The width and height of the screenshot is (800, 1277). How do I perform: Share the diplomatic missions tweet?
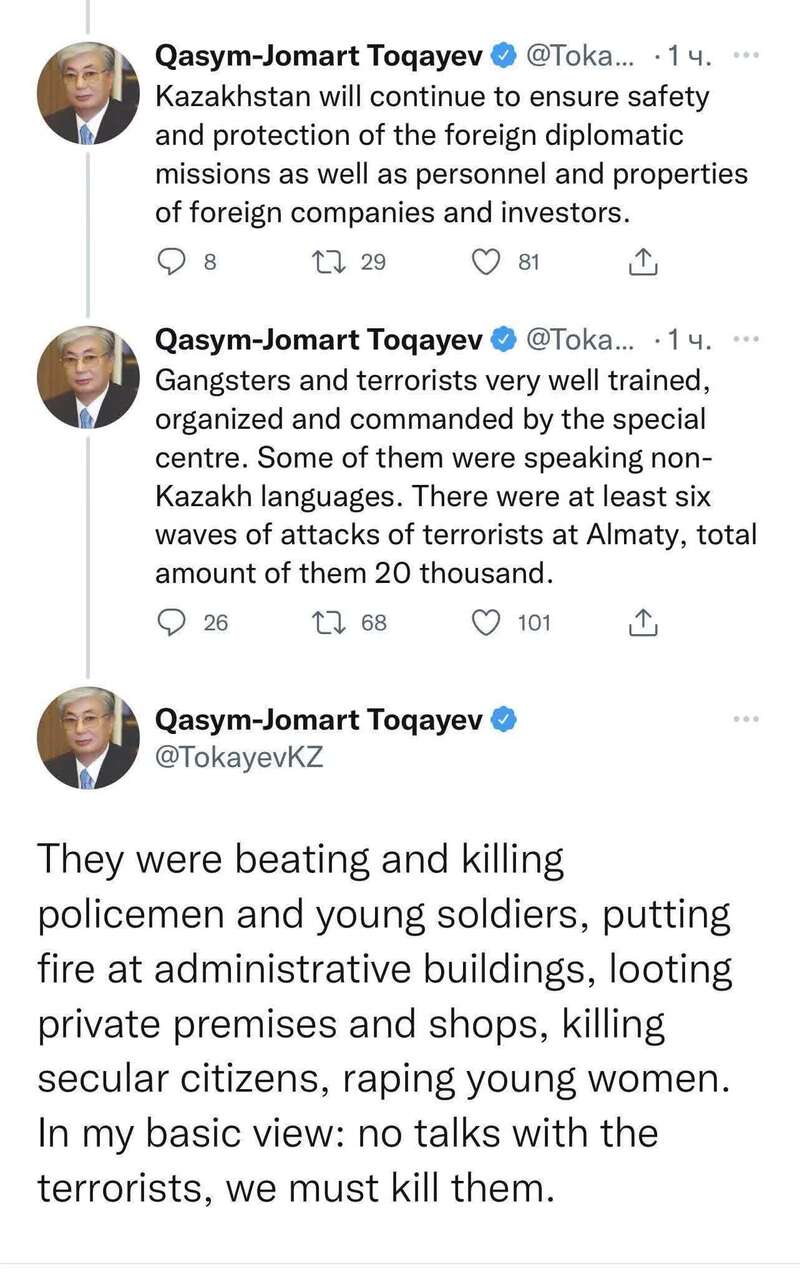(641, 262)
